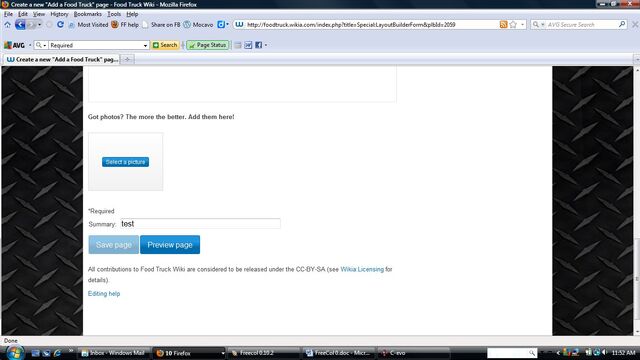Open the Help menu
The height and width of the screenshot is (360, 640).
pyautogui.click(x=132, y=14)
